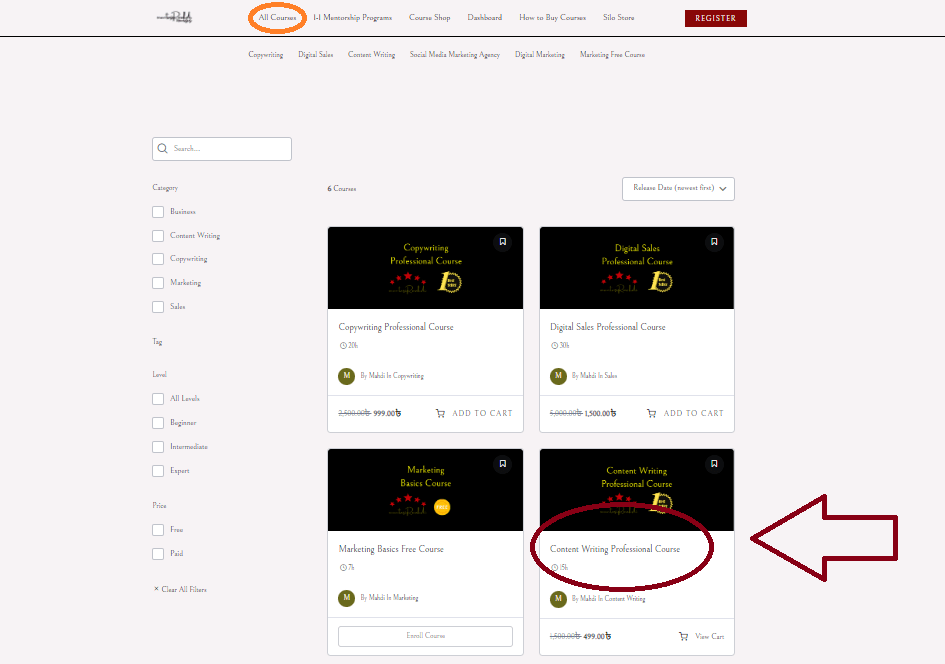Go to Digital Sales in category submenu
Viewport: 945px width, 664px height.
[x=316, y=54]
